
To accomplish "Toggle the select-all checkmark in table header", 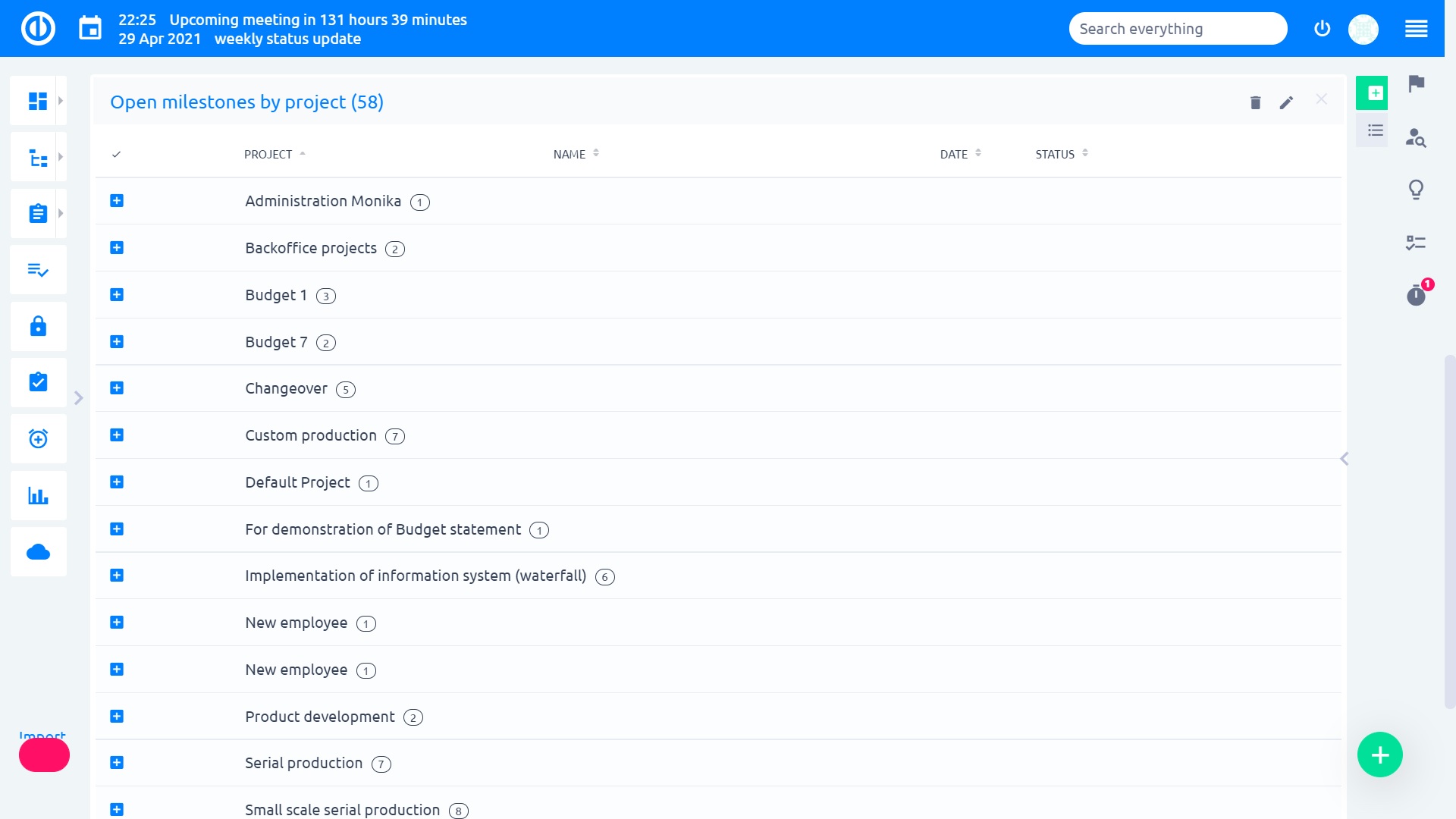I will click(116, 155).
